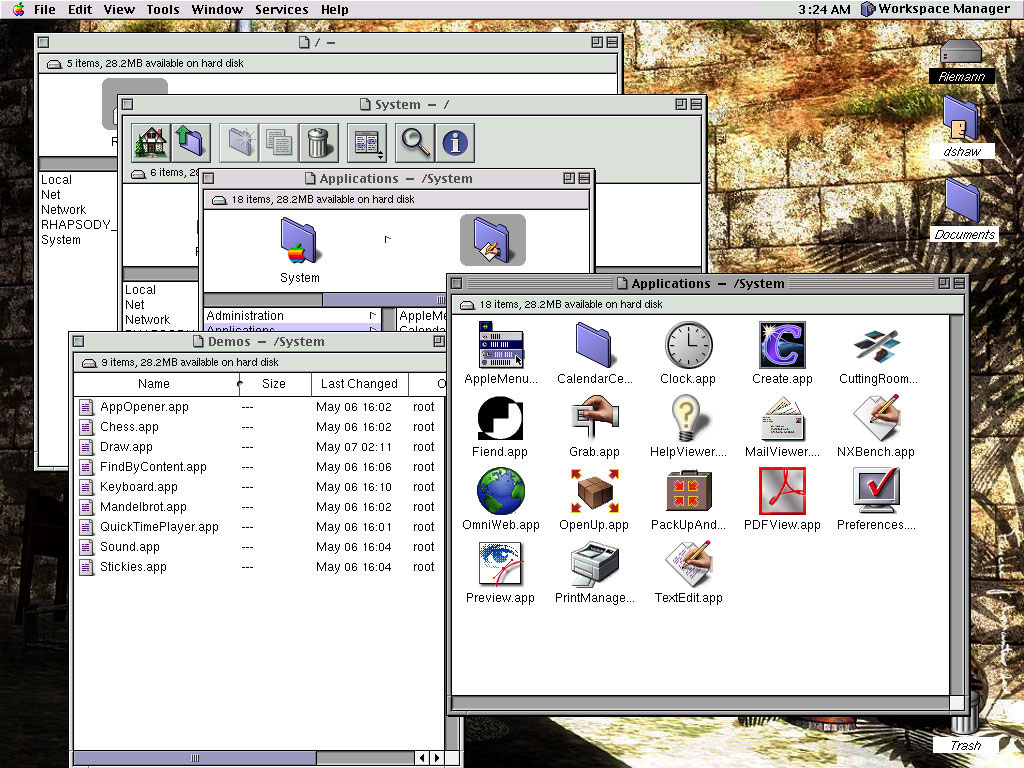The image size is (1024, 768).
Task: Select the System folder icon in shelf
Action: 299,241
